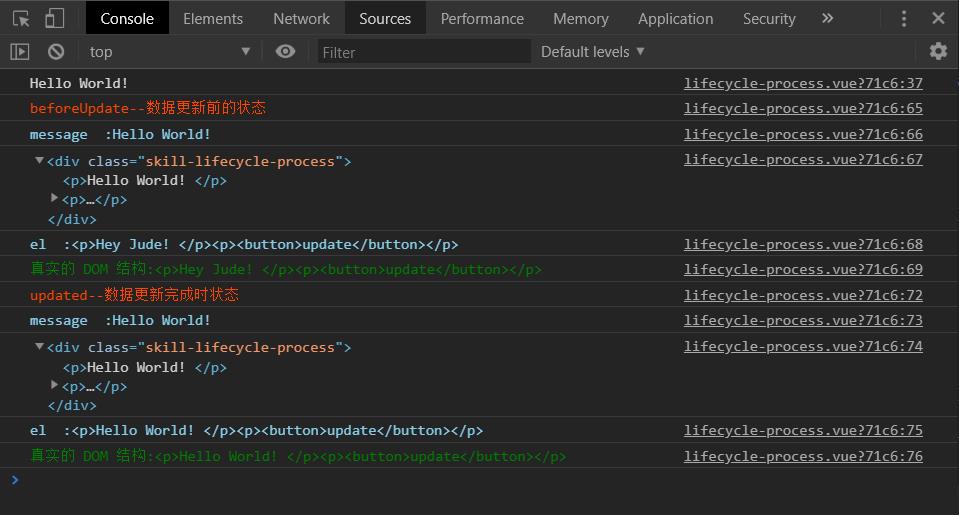
Task: Click the console Filter input field
Action: pyautogui.click(x=424, y=52)
